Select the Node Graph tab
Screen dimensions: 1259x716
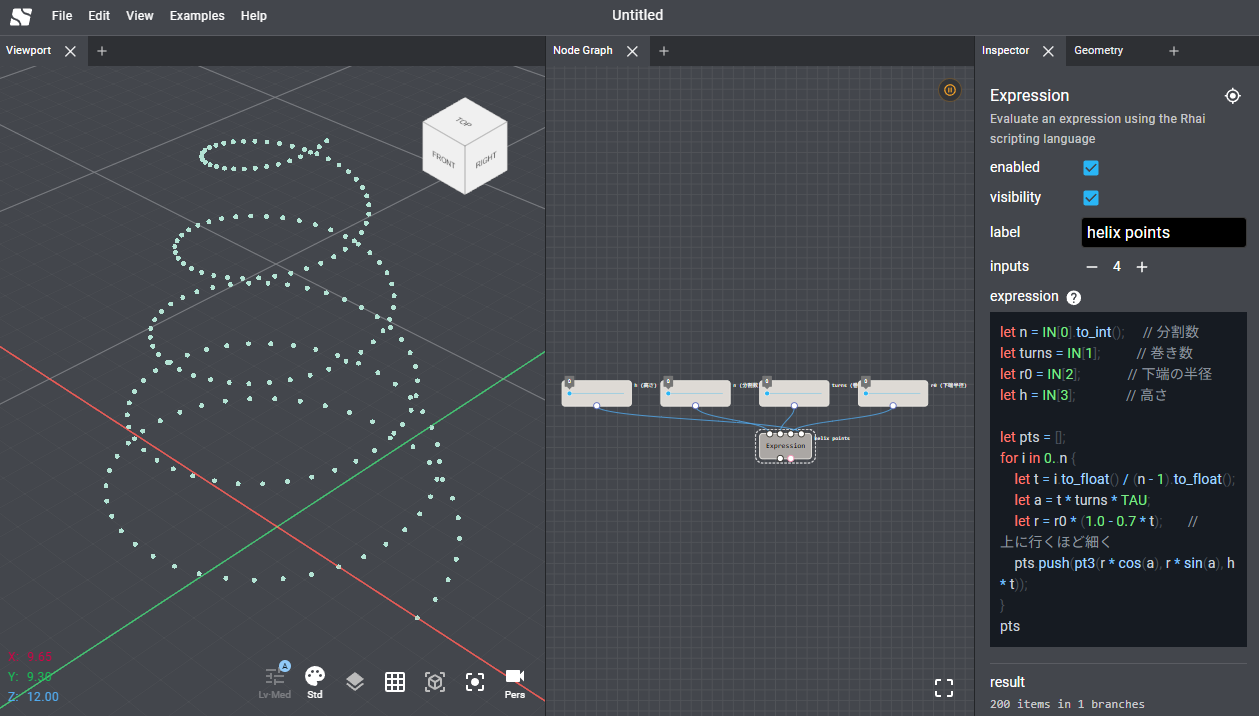coord(583,51)
